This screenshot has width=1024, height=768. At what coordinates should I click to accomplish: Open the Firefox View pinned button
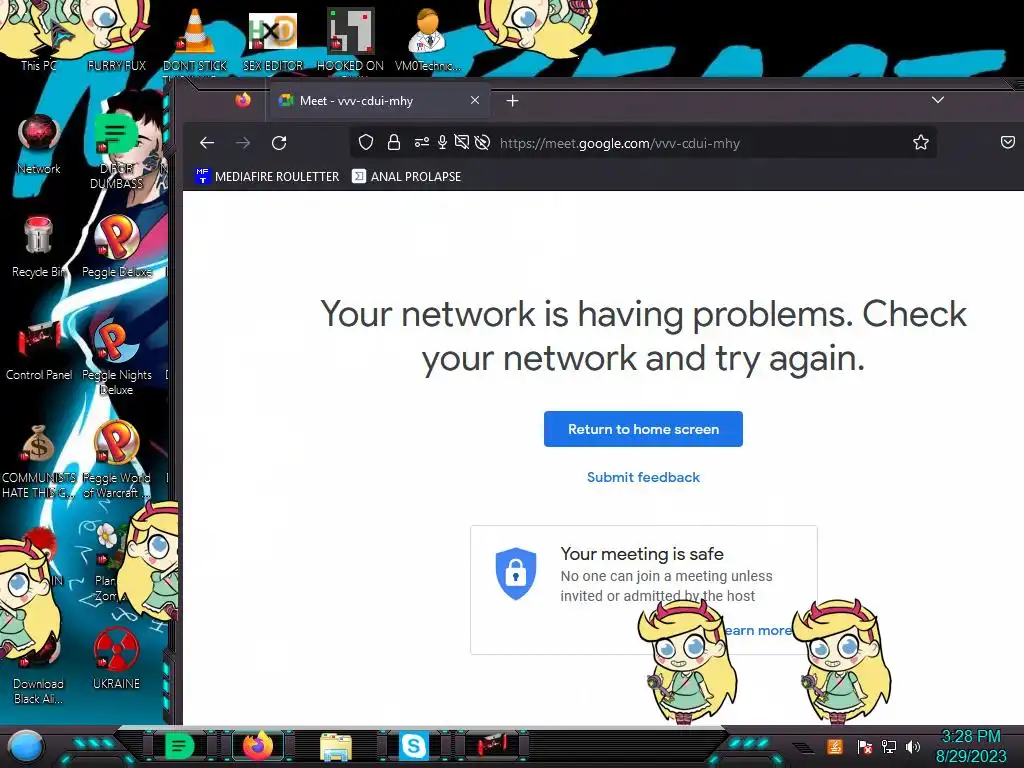point(243,100)
